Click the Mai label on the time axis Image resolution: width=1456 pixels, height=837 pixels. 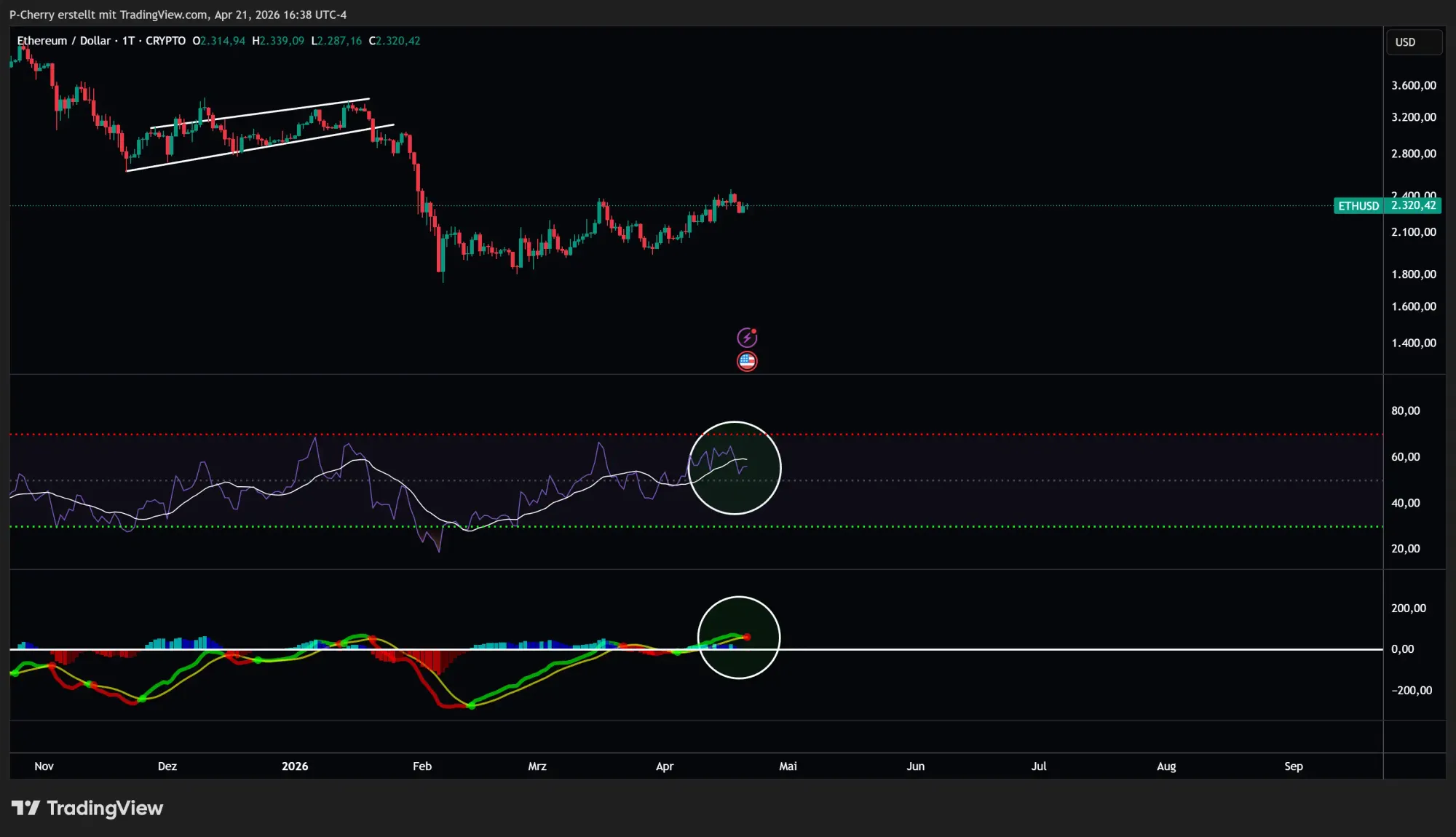pos(788,766)
